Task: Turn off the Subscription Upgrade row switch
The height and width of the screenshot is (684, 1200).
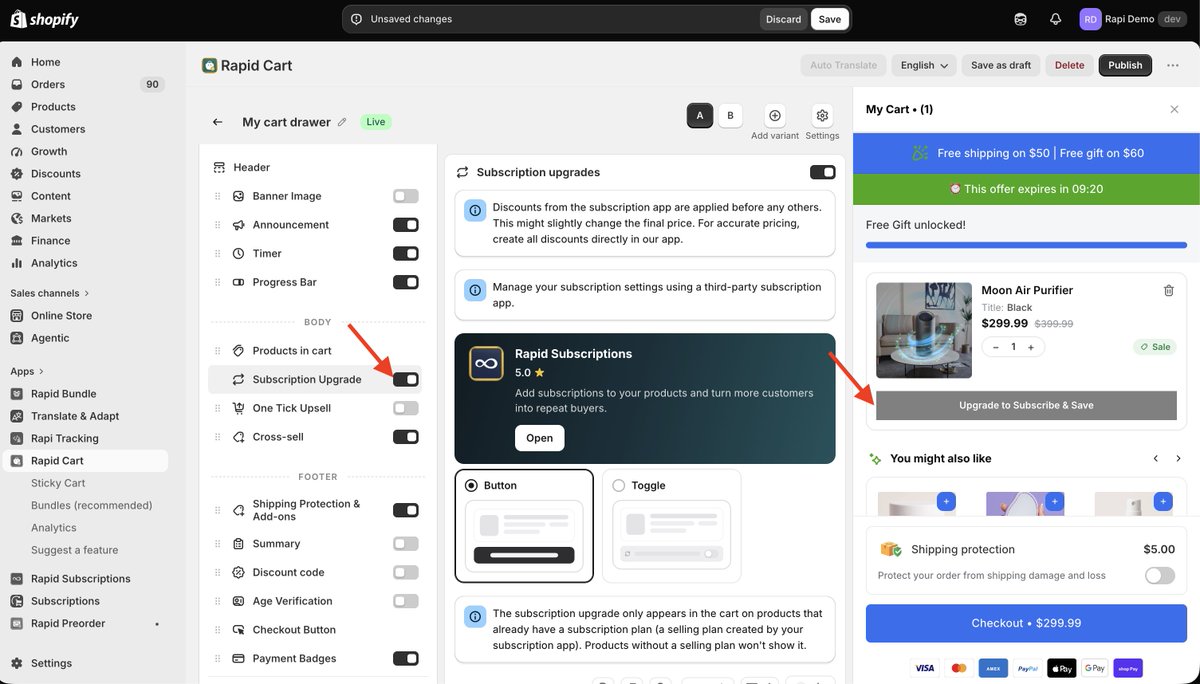Action: 405,379
